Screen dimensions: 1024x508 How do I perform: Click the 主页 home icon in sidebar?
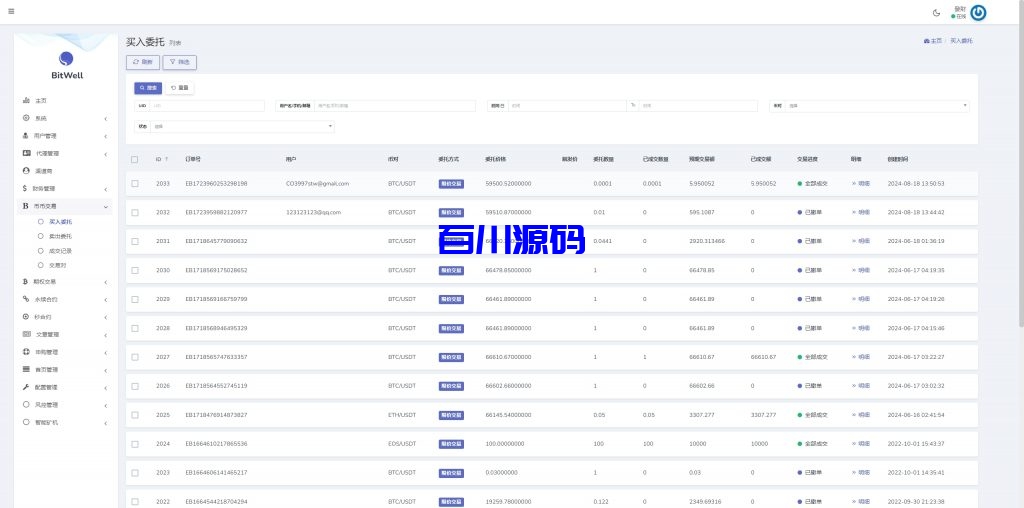pyautogui.click(x=26, y=101)
